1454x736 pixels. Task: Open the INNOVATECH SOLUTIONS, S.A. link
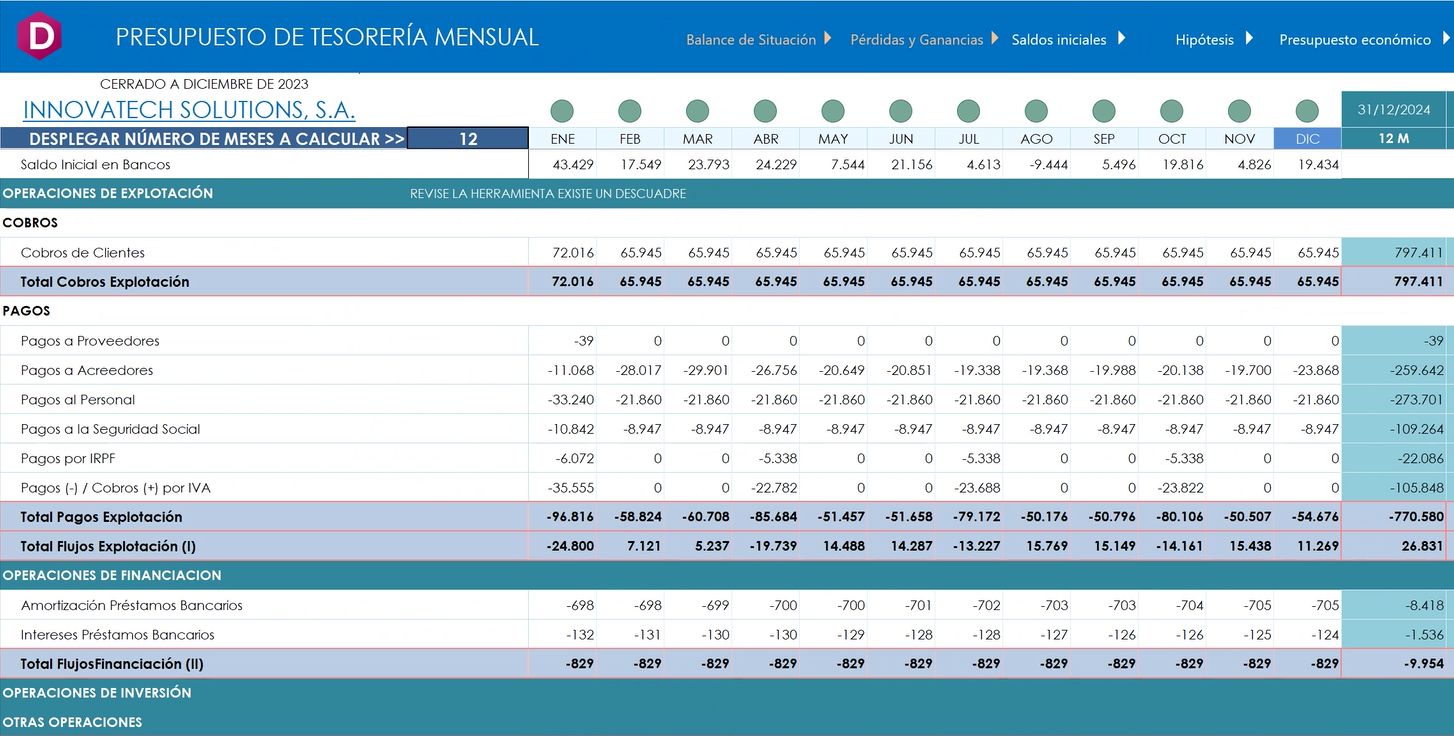coord(189,110)
